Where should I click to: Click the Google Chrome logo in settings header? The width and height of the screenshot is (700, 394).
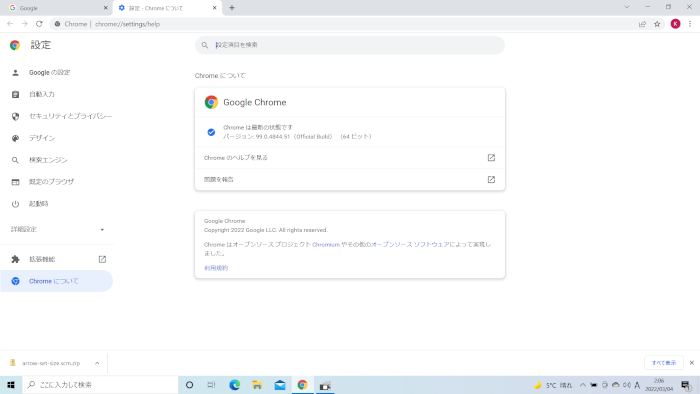(x=15, y=45)
